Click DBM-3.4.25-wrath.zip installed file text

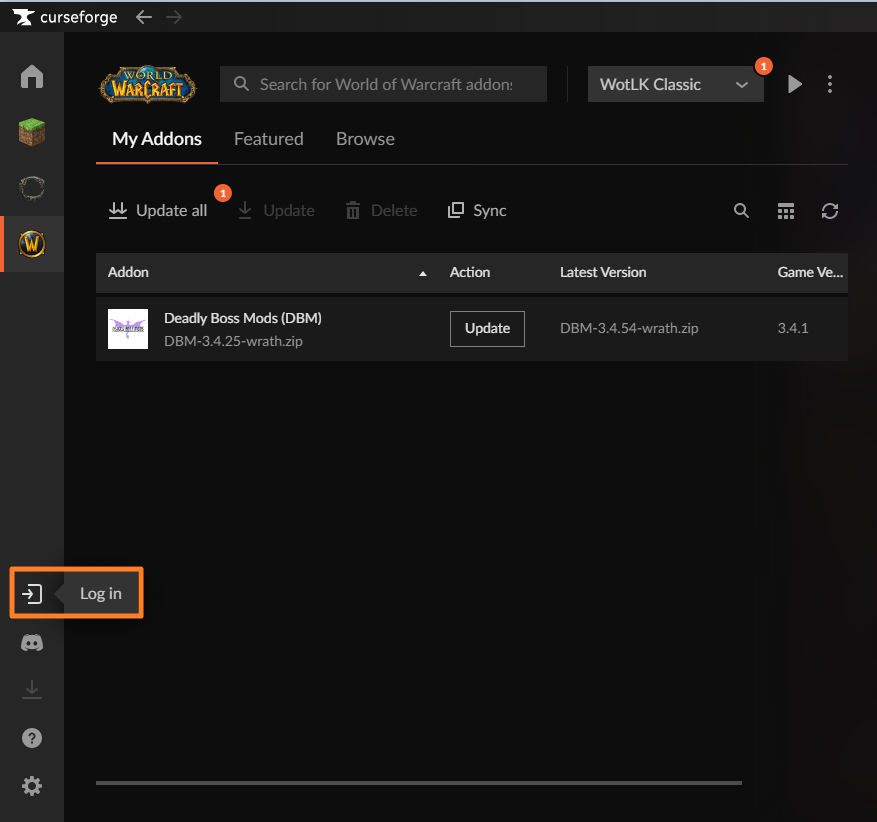pos(233,341)
